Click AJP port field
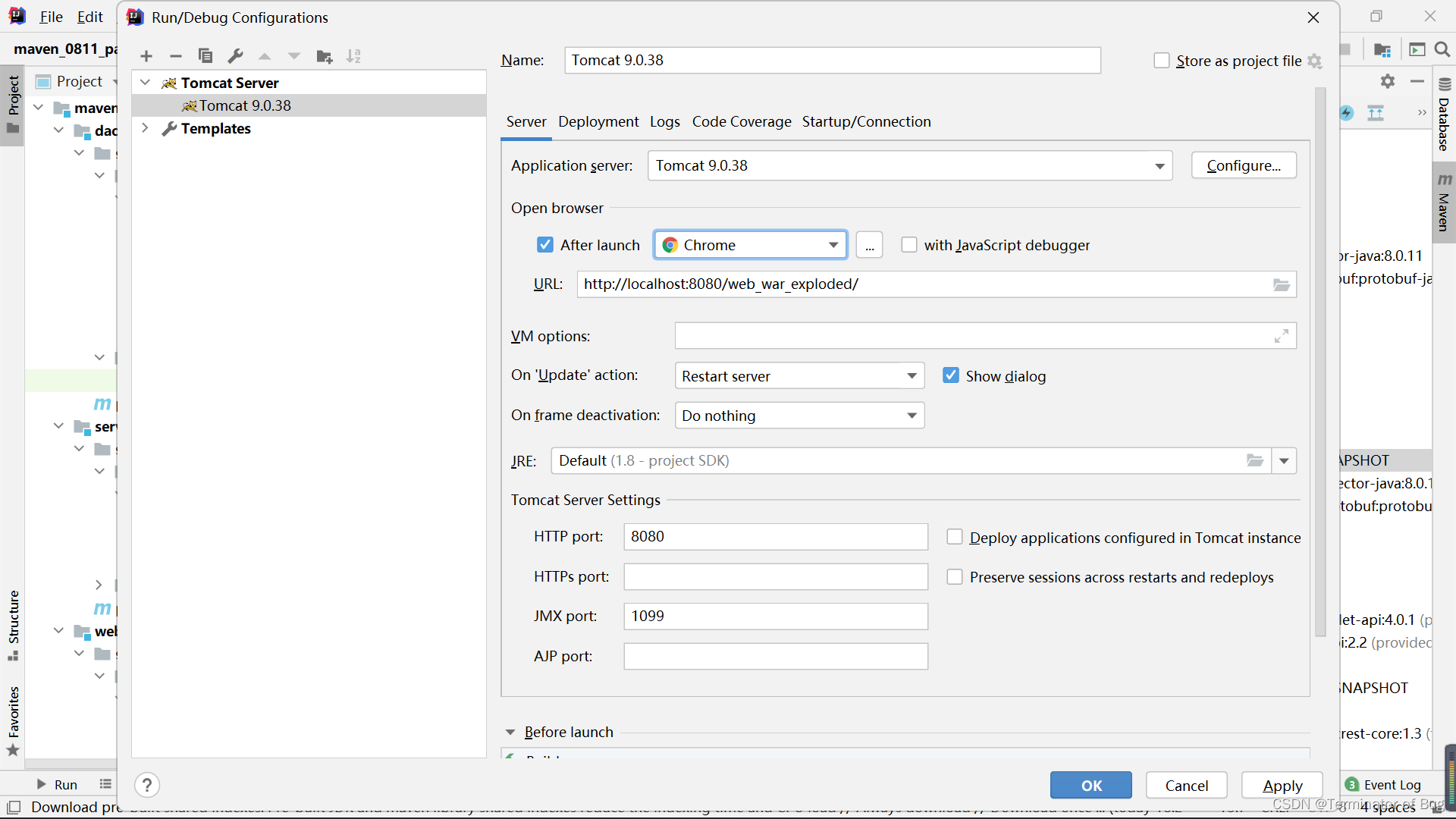This screenshot has height=819, width=1456. [x=776, y=656]
